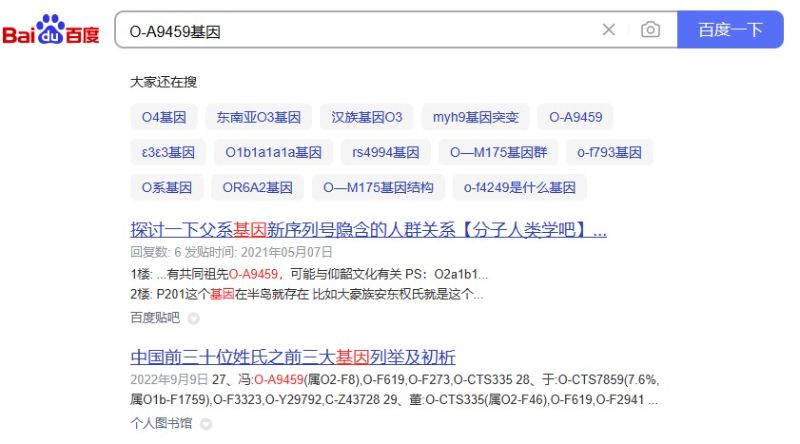800x444 pixels.
Task: Expand arrow next to 个人图书馆 source
Action: (x=207, y=425)
